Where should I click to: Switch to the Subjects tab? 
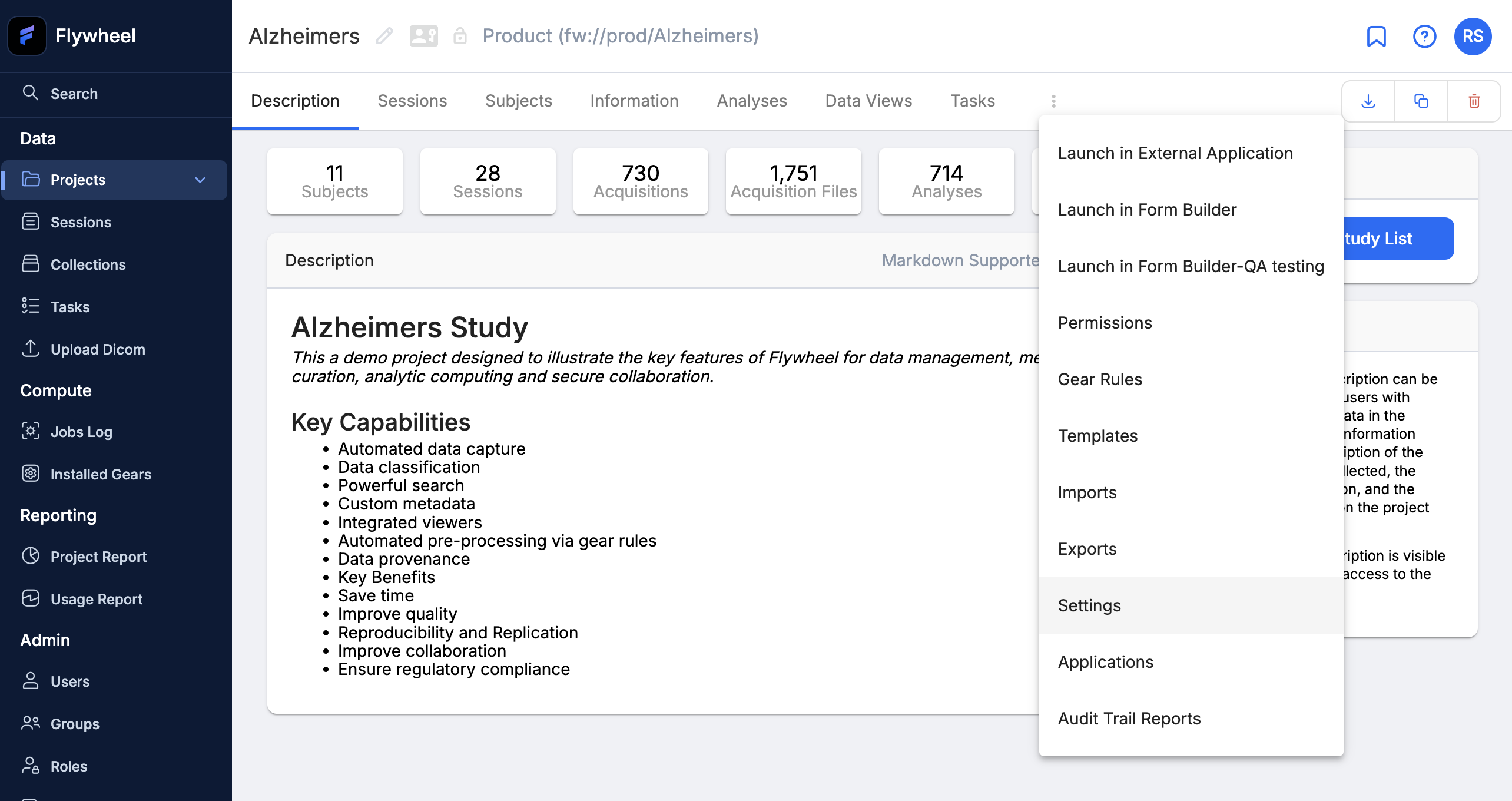coord(519,101)
